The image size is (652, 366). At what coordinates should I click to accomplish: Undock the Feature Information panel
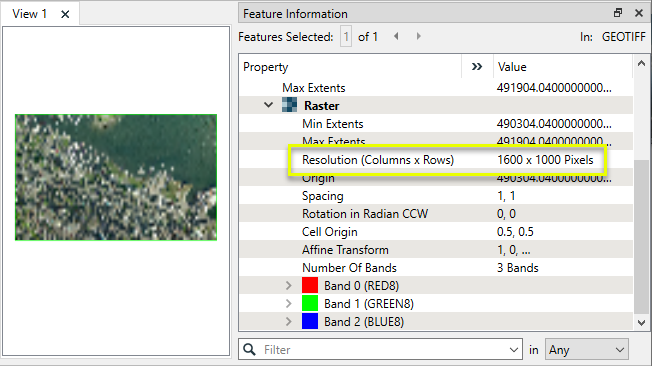click(x=618, y=13)
